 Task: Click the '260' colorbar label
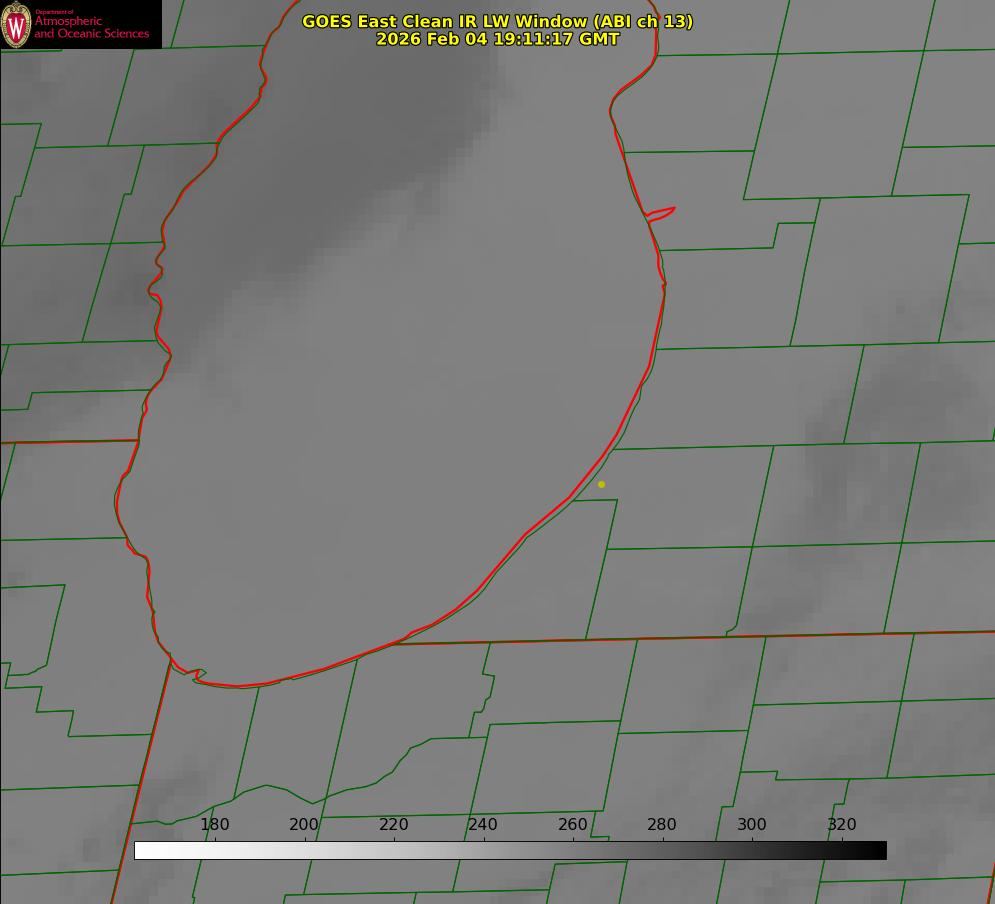point(572,824)
